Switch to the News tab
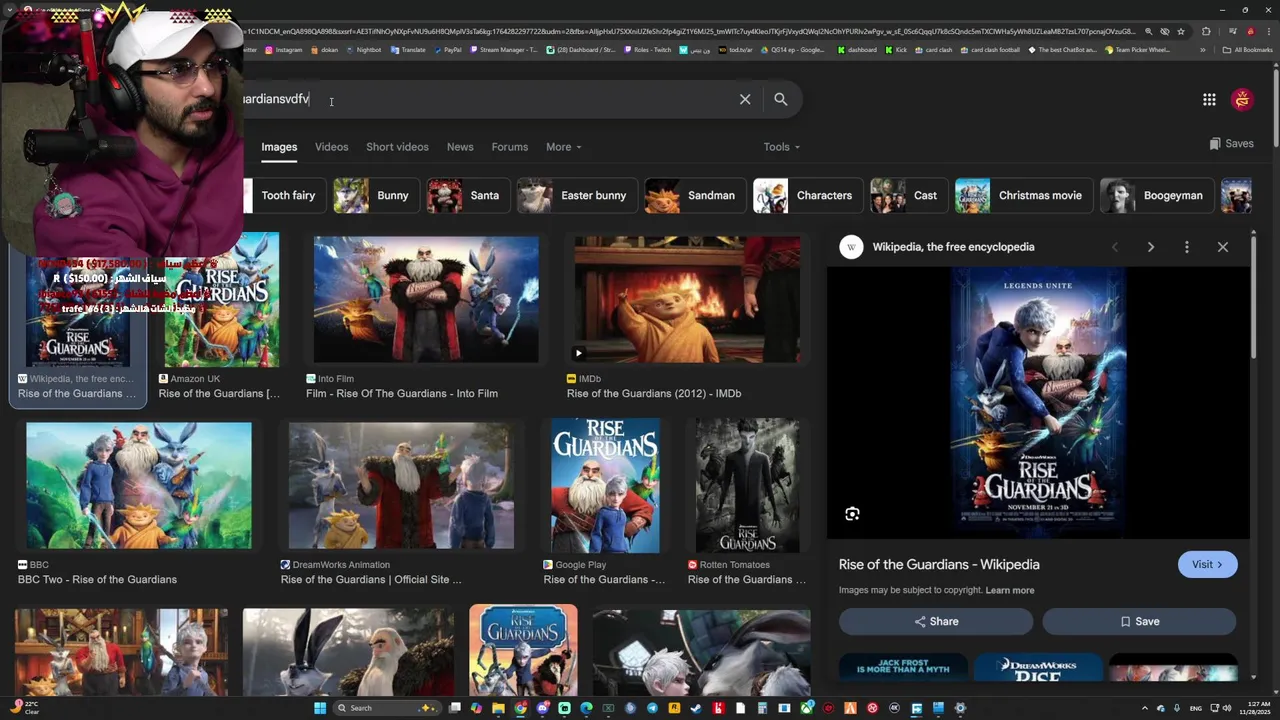 click(460, 147)
